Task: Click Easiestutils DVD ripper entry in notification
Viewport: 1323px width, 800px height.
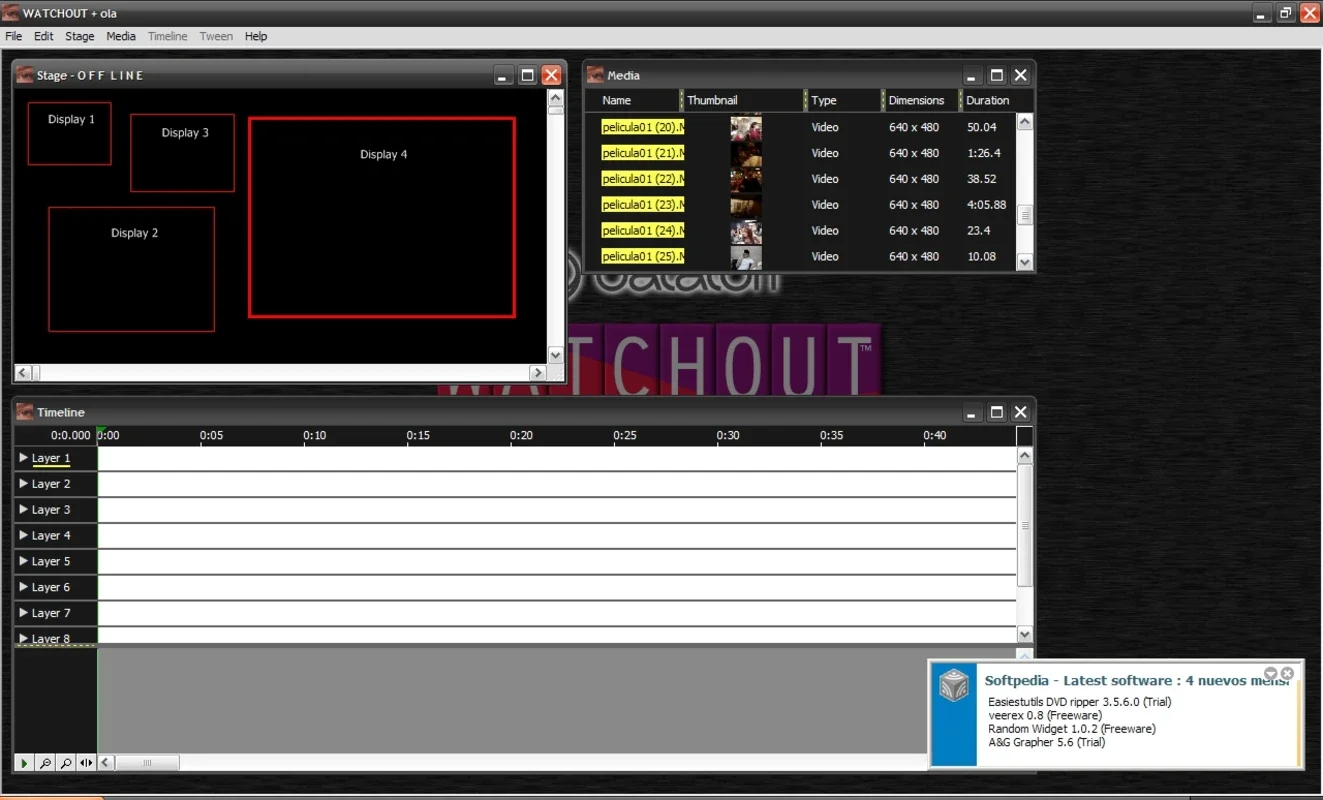Action: click(1079, 702)
